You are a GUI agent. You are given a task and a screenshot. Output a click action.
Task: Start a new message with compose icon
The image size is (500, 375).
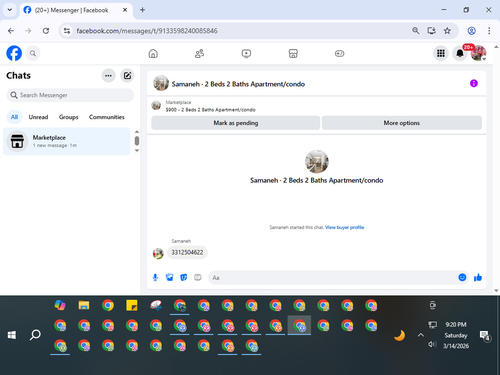[x=127, y=76]
